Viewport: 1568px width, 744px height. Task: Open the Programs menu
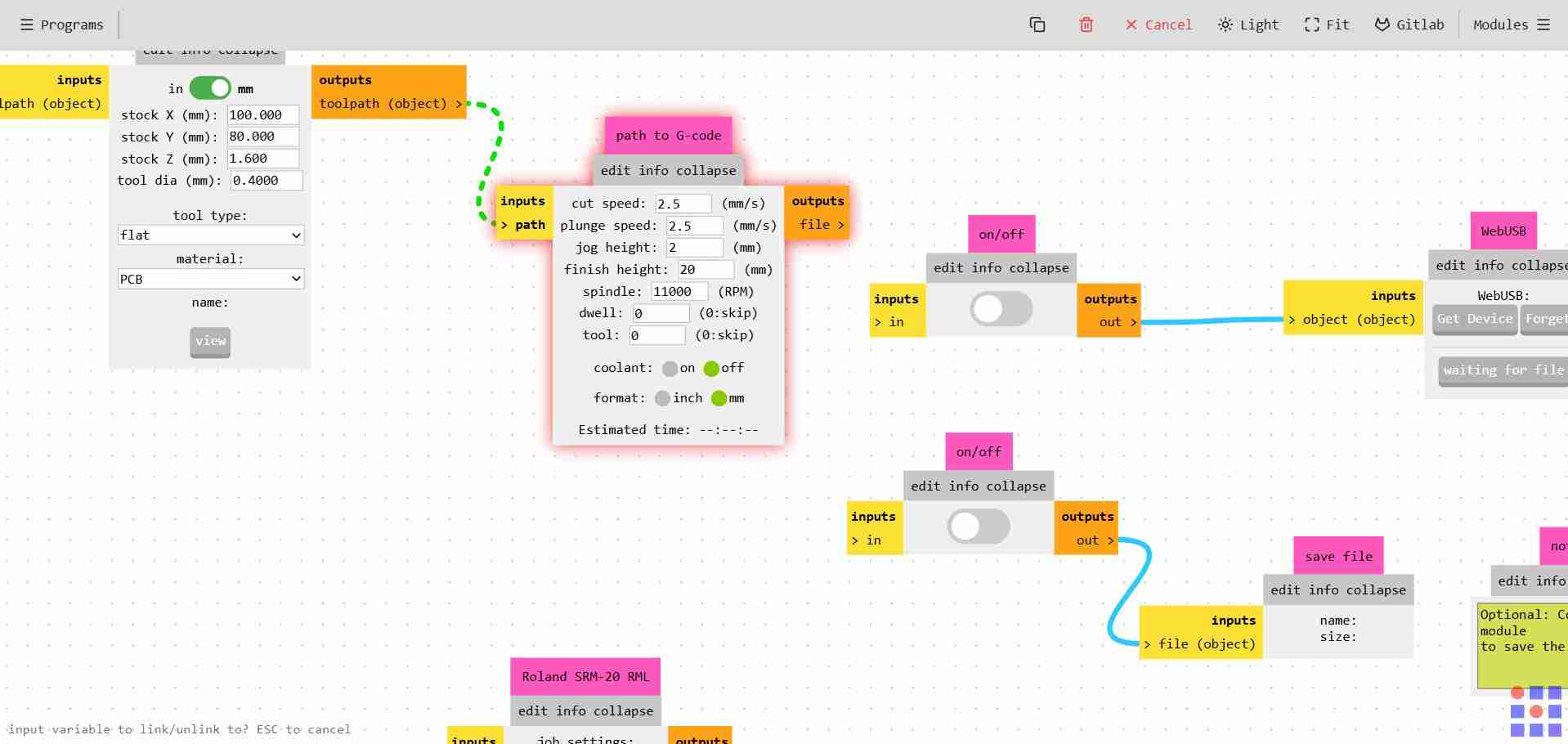tap(62, 25)
